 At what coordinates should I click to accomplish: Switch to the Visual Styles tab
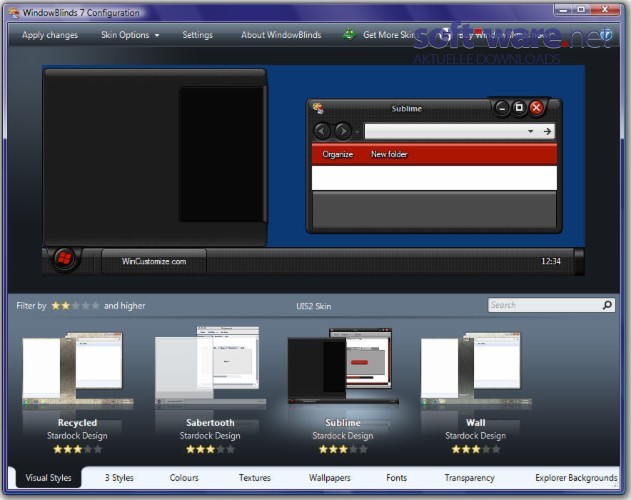click(48, 478)
